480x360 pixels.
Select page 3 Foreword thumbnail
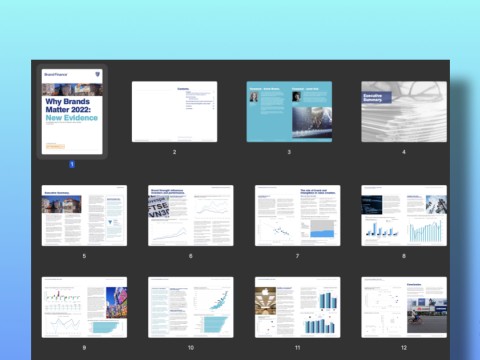[289, 112]
